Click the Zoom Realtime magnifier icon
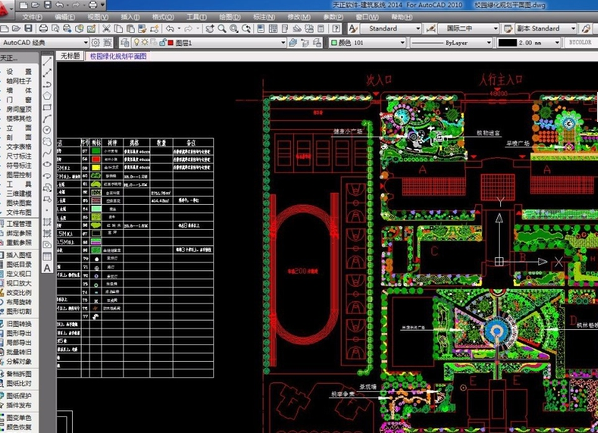The height and width of the screenshot is (433, 598). [222, 29]
